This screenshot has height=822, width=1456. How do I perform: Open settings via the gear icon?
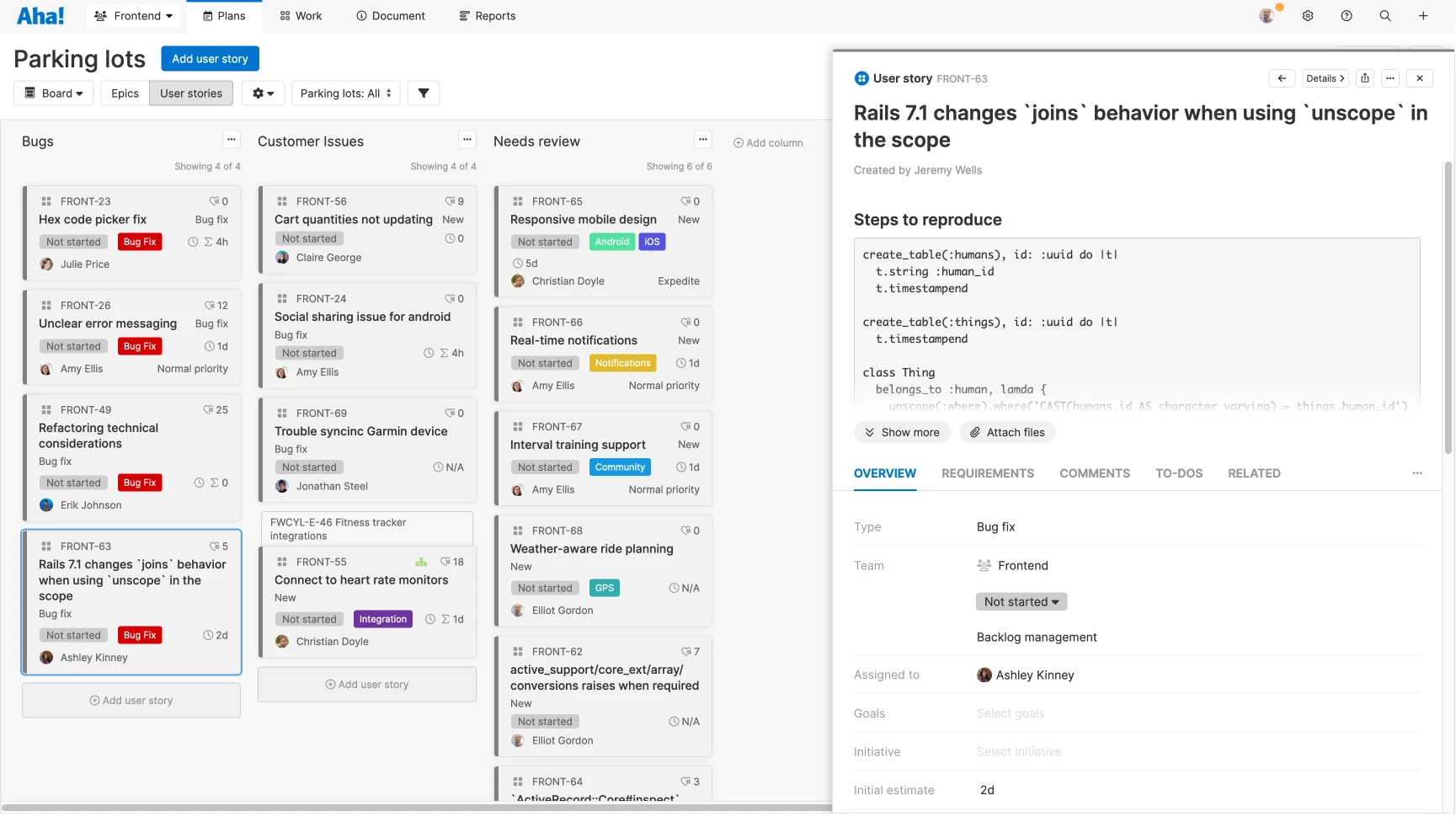click(1307, 15)
